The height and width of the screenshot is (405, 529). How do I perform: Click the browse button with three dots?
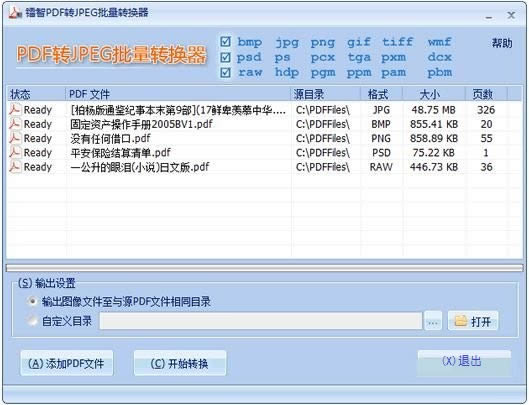433,321
